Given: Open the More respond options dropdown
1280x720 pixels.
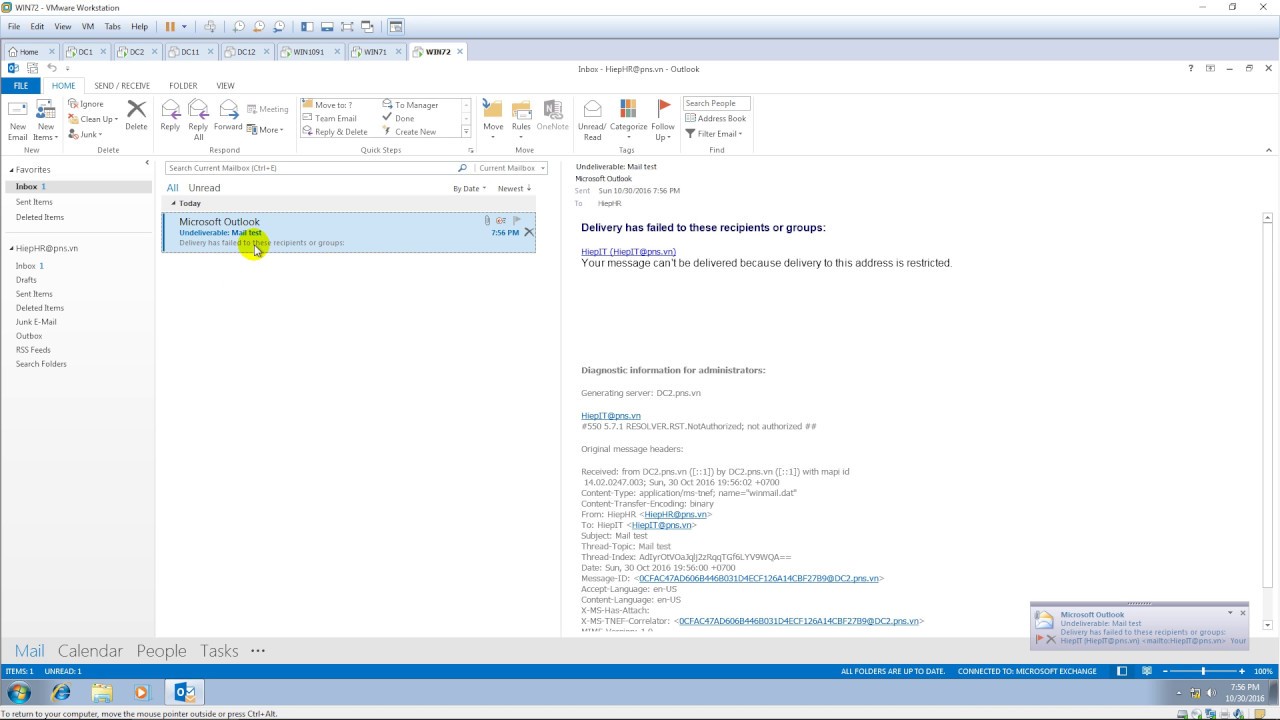Looking at the screenshot, I should [266, 130].
